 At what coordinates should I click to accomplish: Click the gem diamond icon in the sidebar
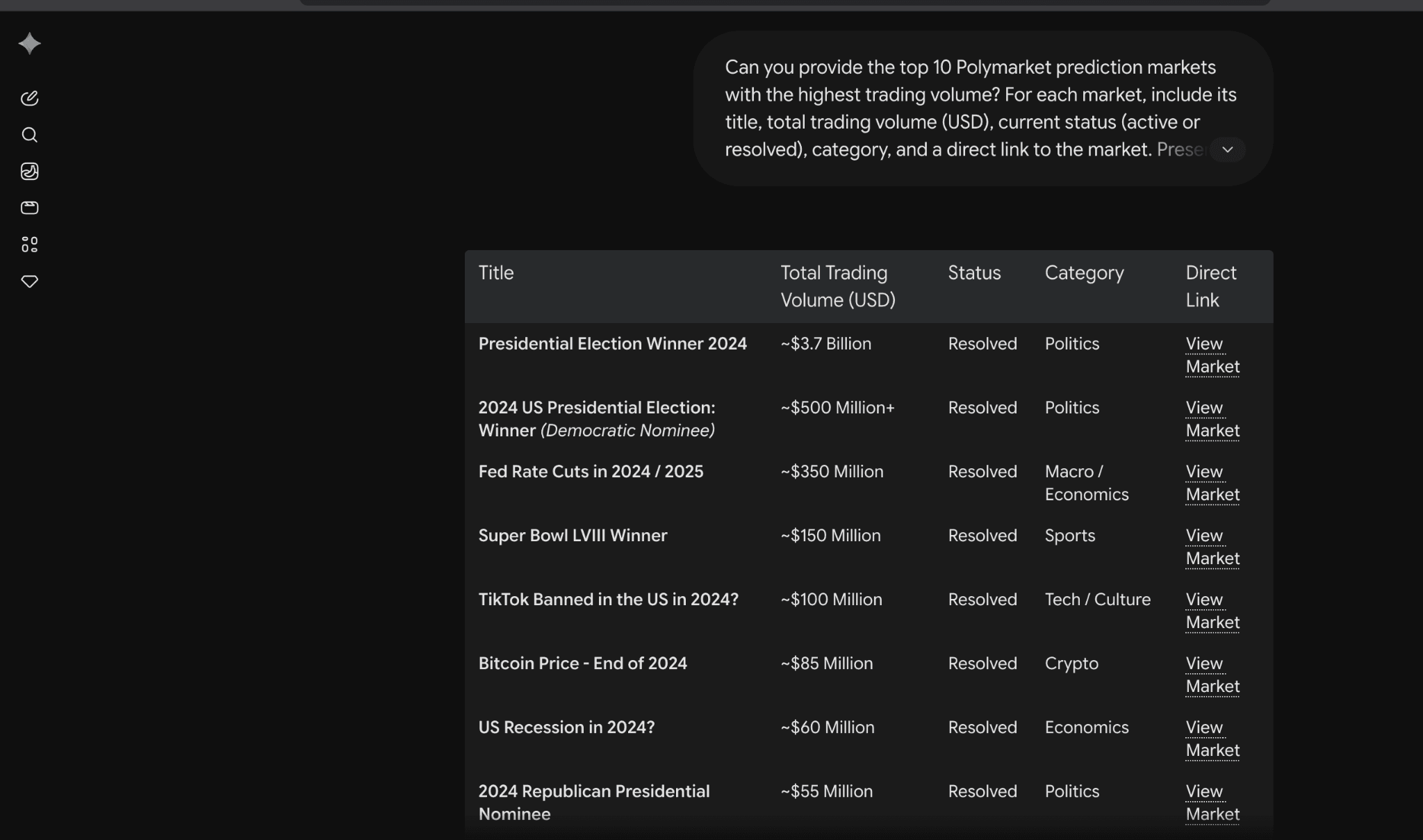[x=29, y=281]
